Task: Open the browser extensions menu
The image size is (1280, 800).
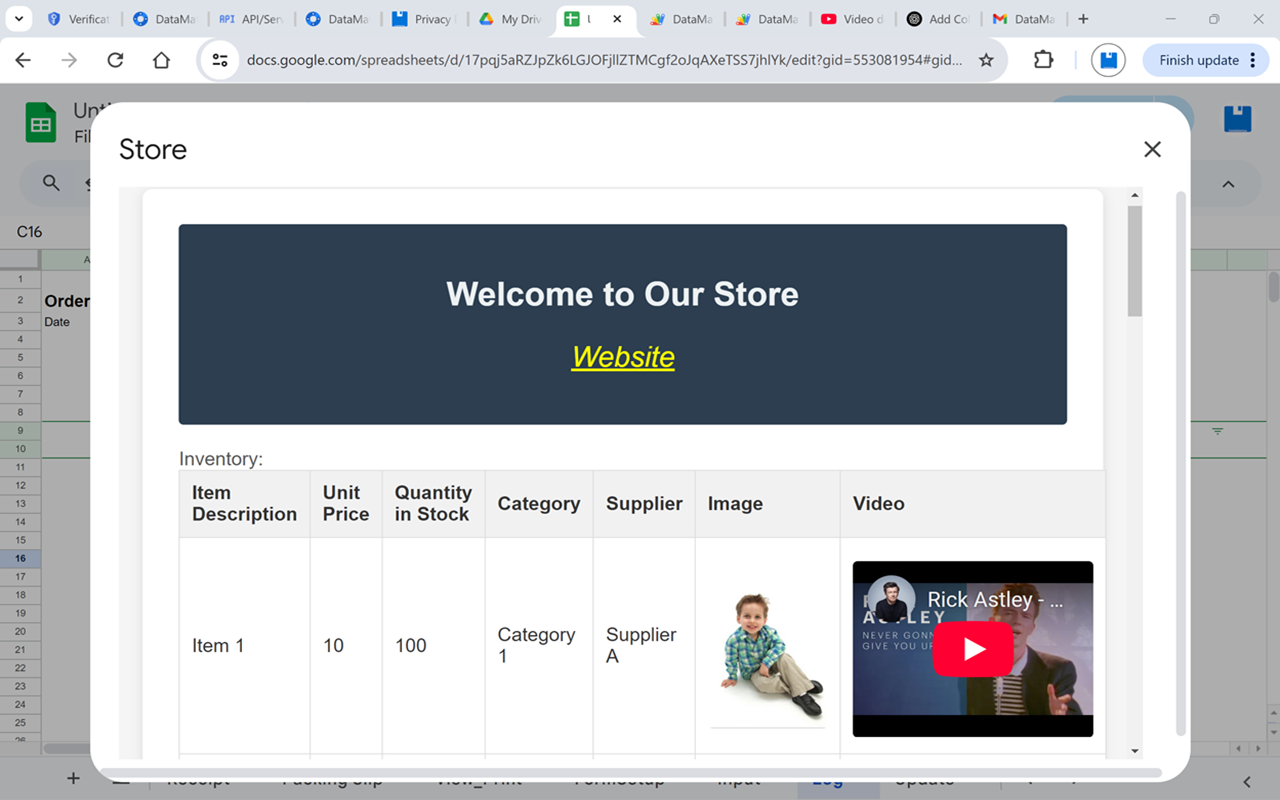Action: 1043,60
